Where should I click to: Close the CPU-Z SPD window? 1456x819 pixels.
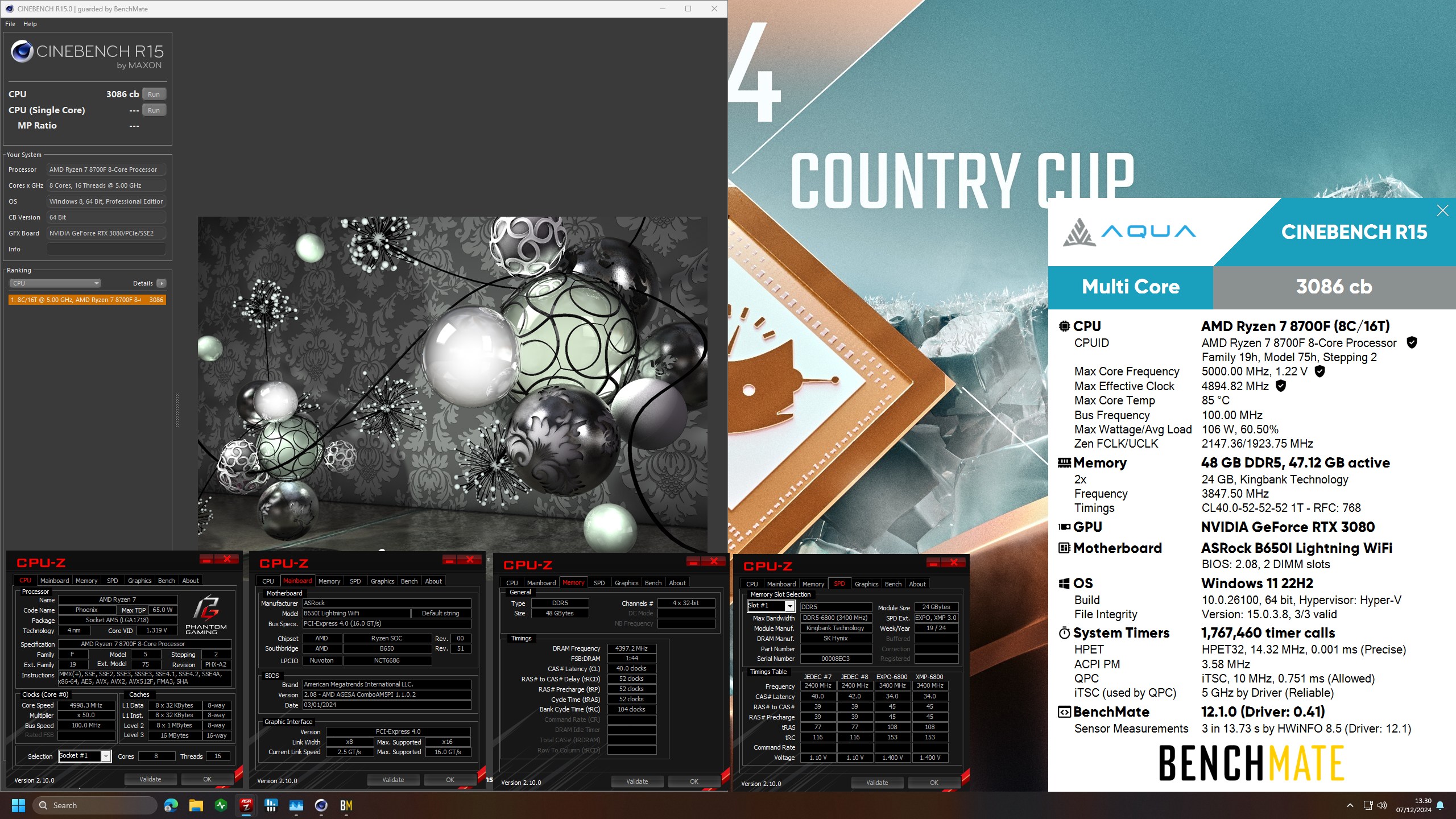coord(953,562)
